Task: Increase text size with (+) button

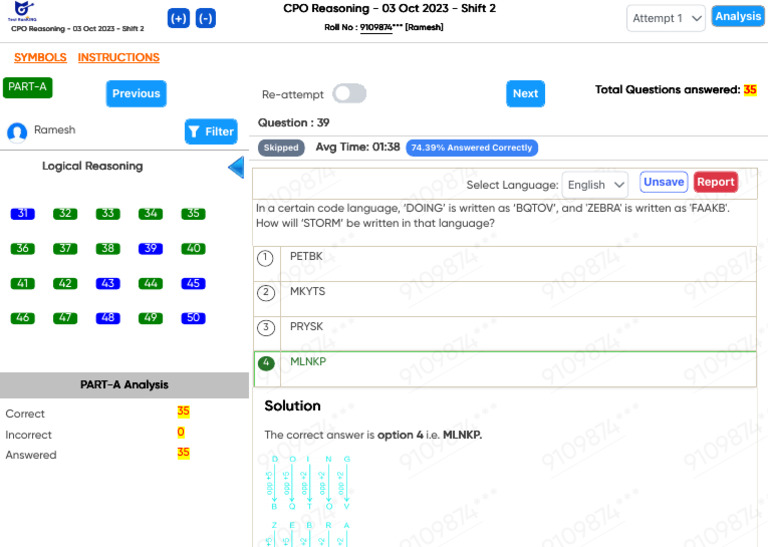Action: coord(178,19)
